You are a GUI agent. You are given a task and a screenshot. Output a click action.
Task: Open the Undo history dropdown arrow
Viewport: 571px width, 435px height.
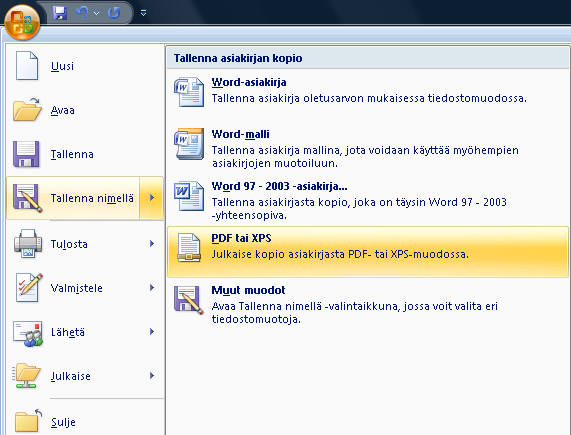[97, 13]
